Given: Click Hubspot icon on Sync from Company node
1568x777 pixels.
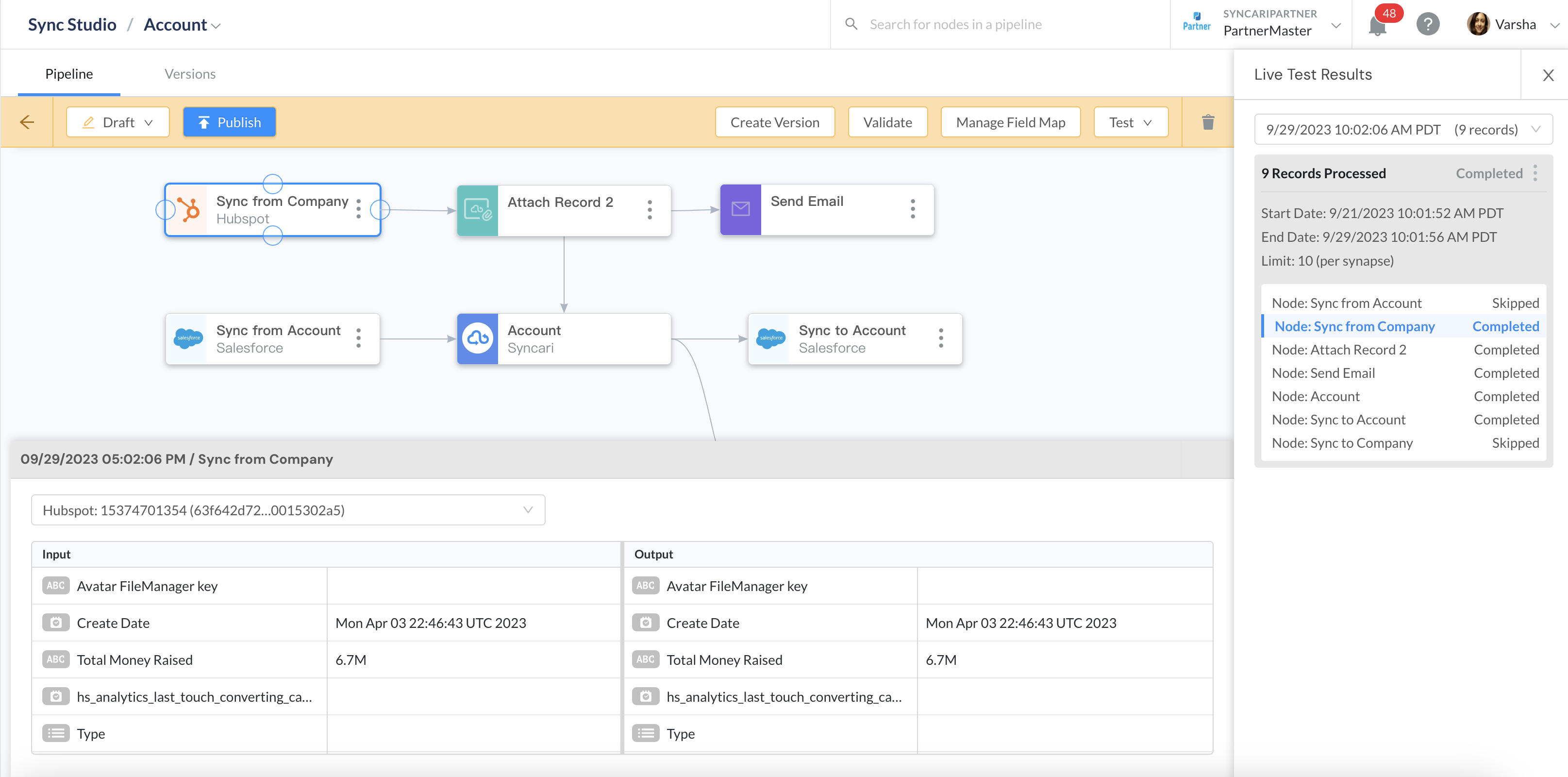Looking at the screenshot, I should coord(187,210).
